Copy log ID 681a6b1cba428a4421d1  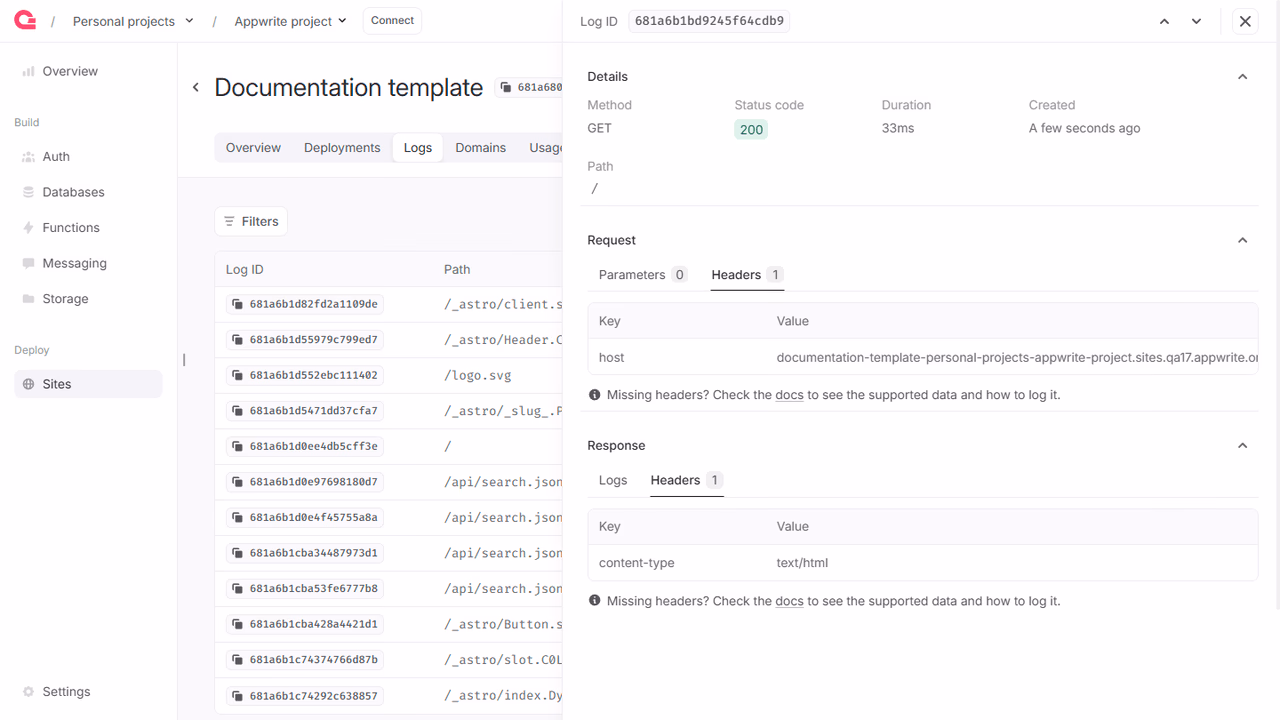point(304,624)
